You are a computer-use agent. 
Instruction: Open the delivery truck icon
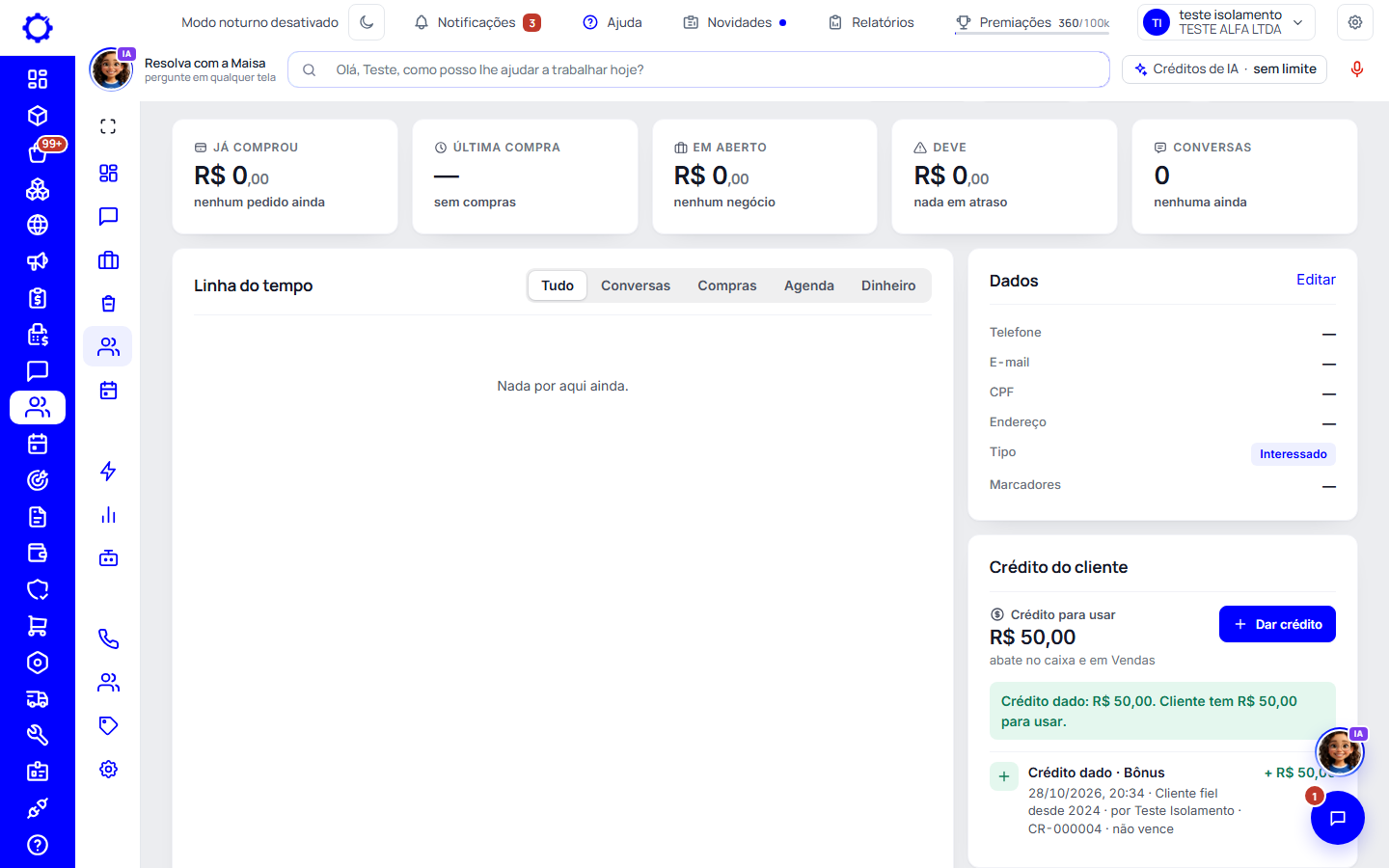[38, 699]
